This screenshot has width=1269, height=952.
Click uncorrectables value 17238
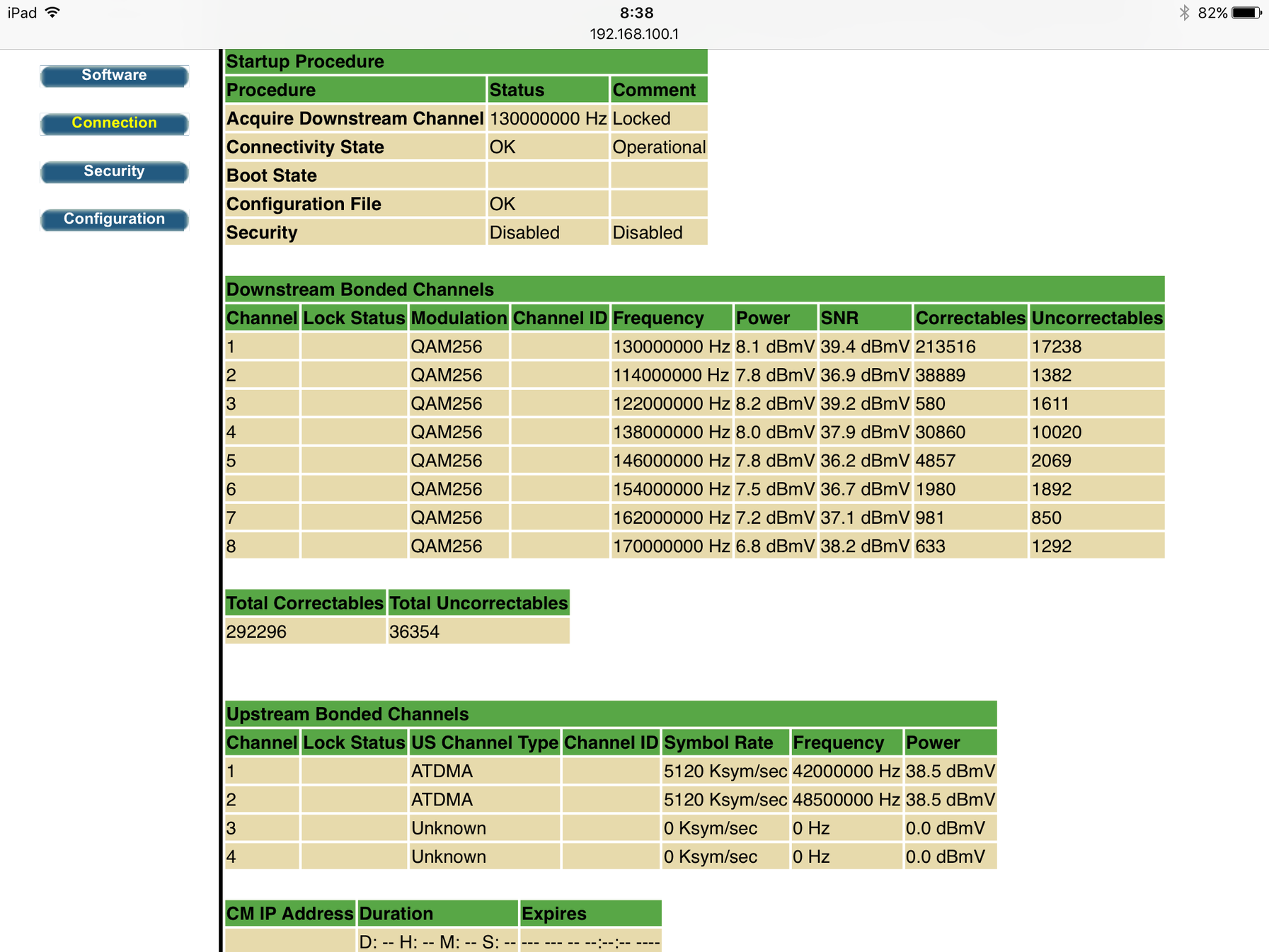1097,347
